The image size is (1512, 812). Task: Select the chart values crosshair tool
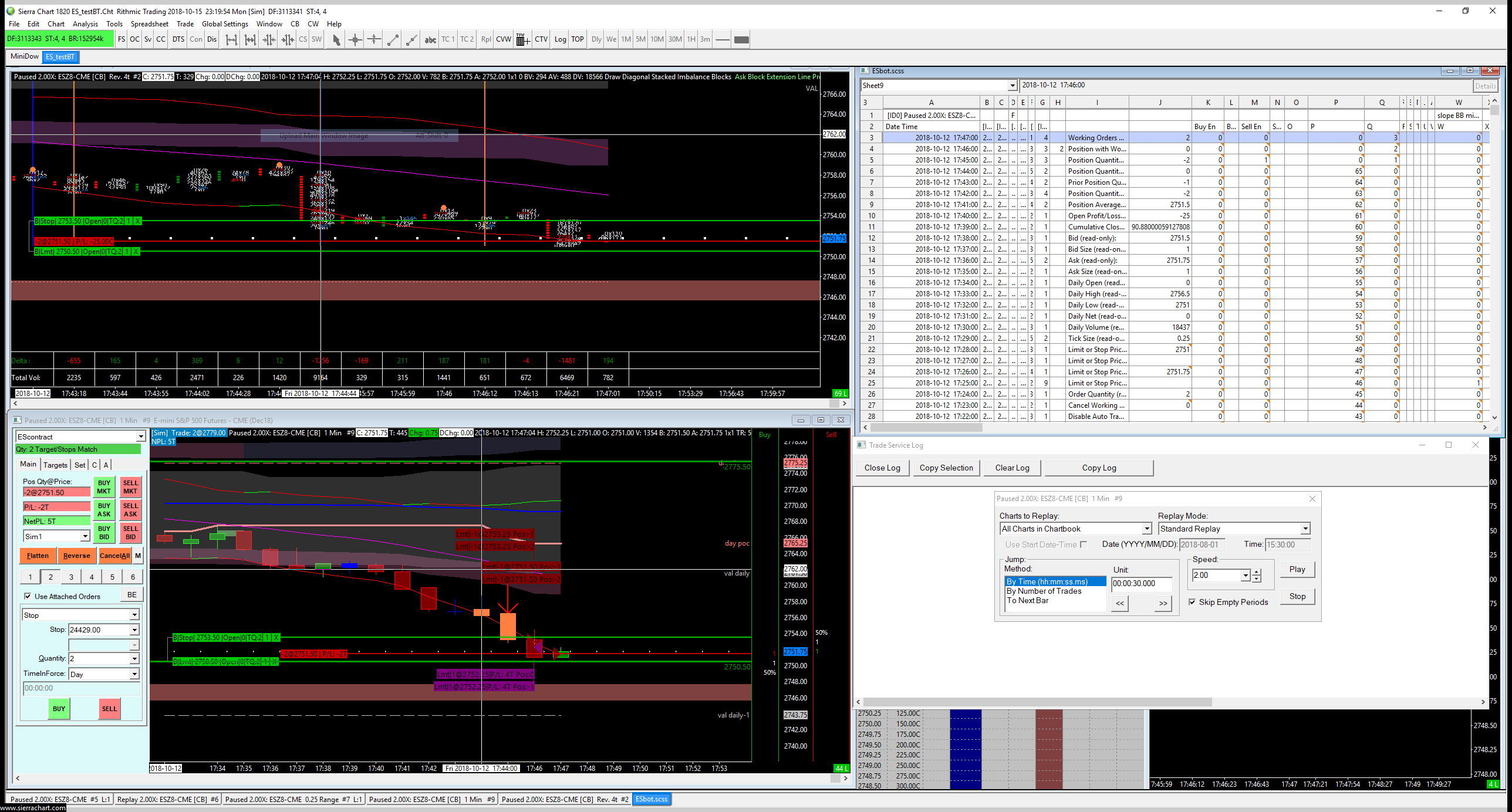tap(355, 40)
